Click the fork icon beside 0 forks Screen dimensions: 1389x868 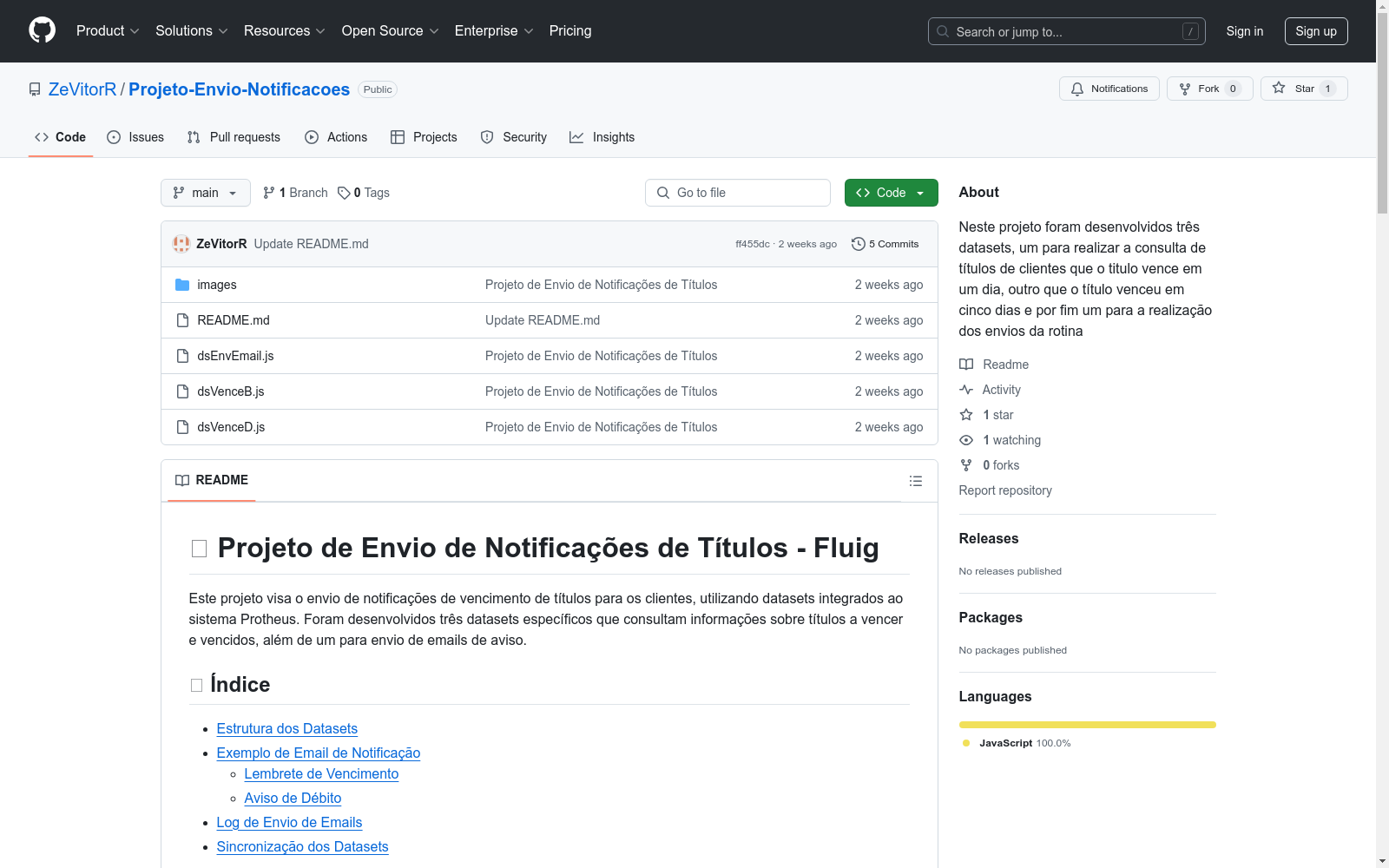966,465
